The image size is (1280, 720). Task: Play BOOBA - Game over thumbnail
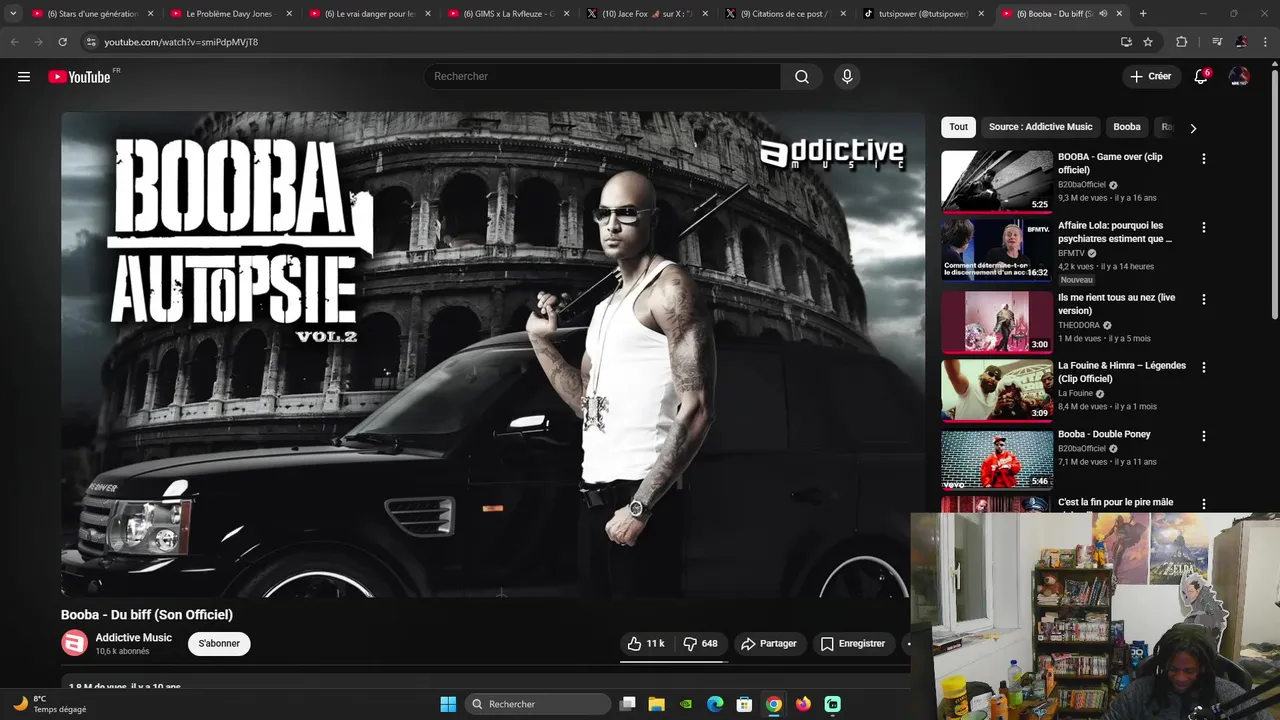(x=997, y=181)
